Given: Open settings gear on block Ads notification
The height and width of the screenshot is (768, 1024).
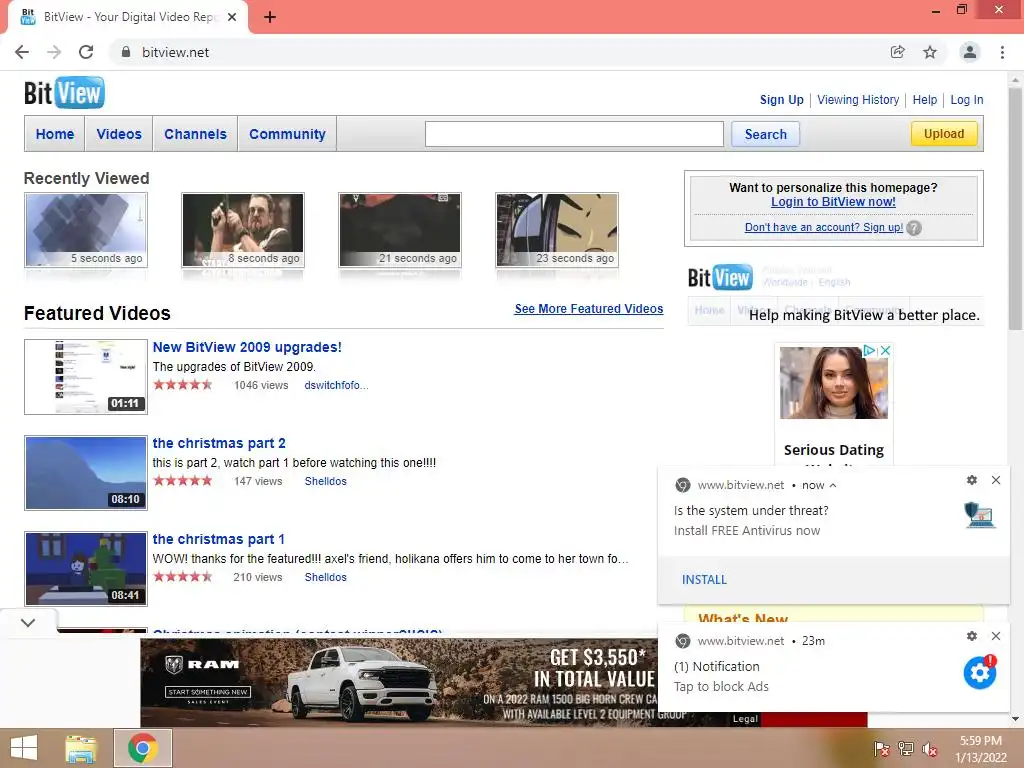Looking at the screenshot, I should (x=972, y=636).
